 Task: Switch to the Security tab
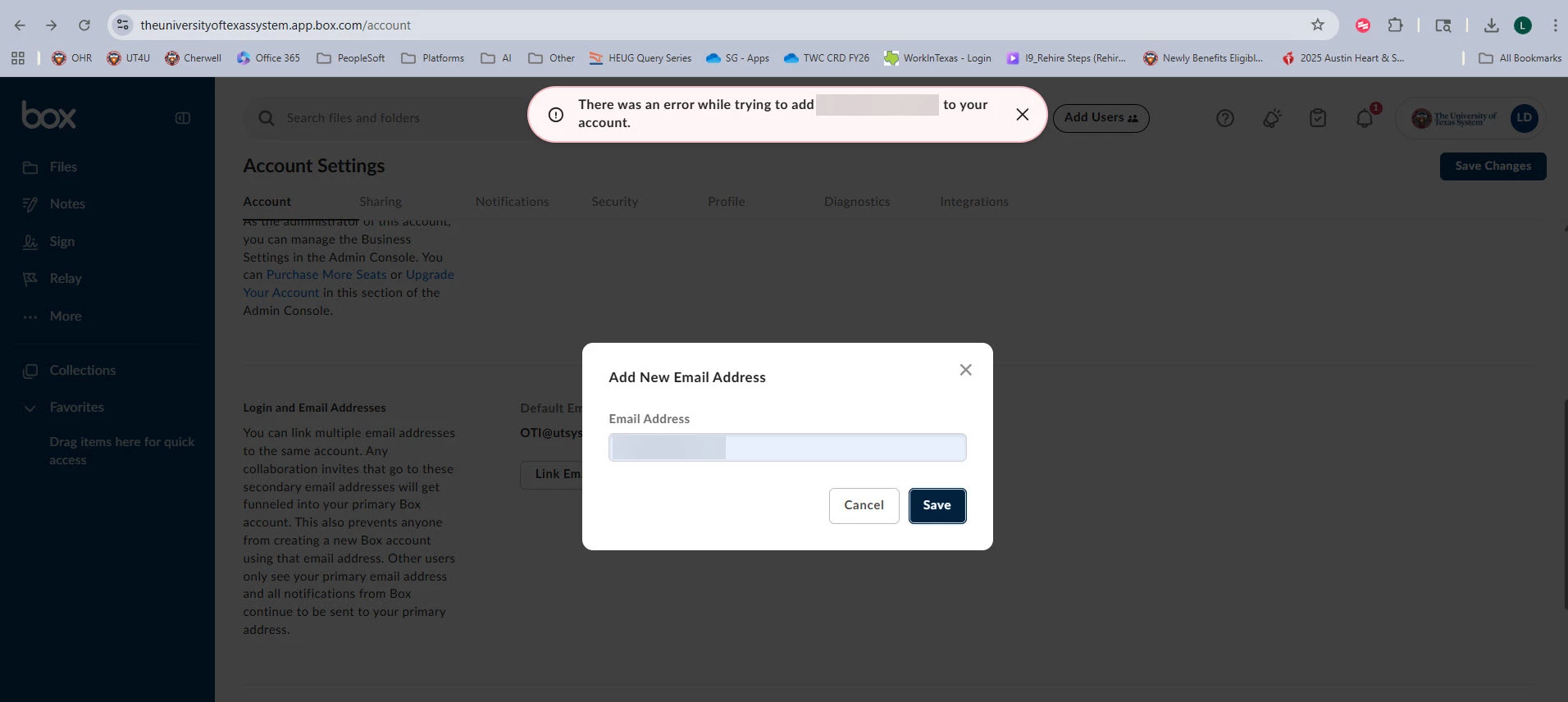click(x=614, y=202)
